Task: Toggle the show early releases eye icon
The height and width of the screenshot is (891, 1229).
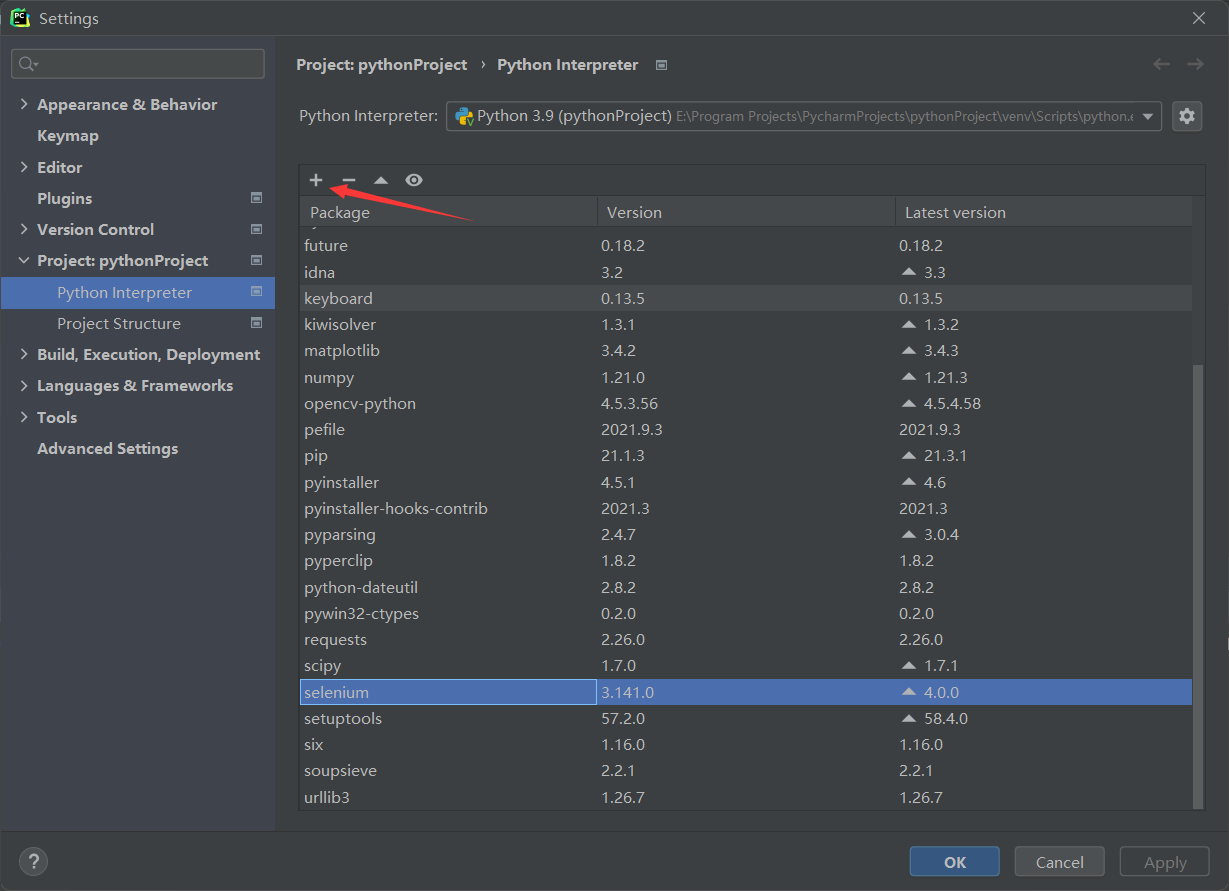Action: (414, 180)
